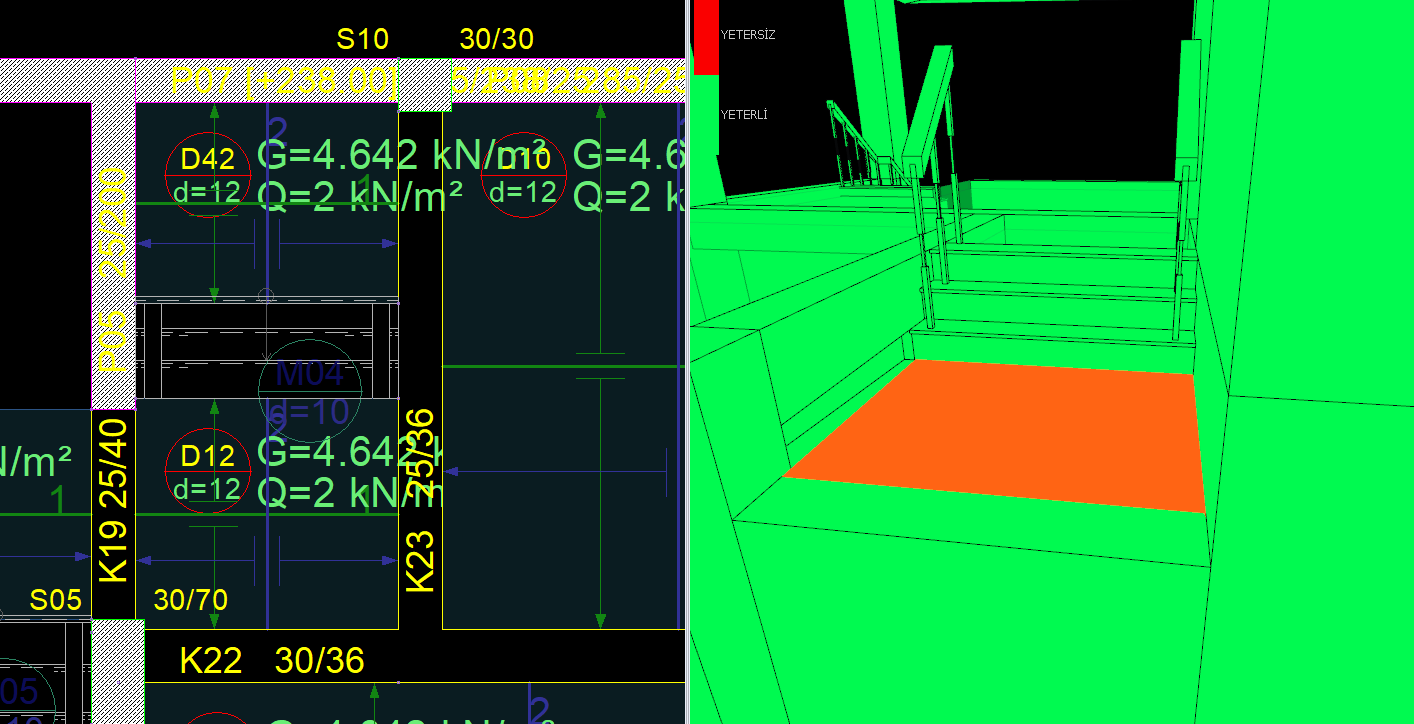Click the S05 column label
1414x724 pixels.
[55, 600]
